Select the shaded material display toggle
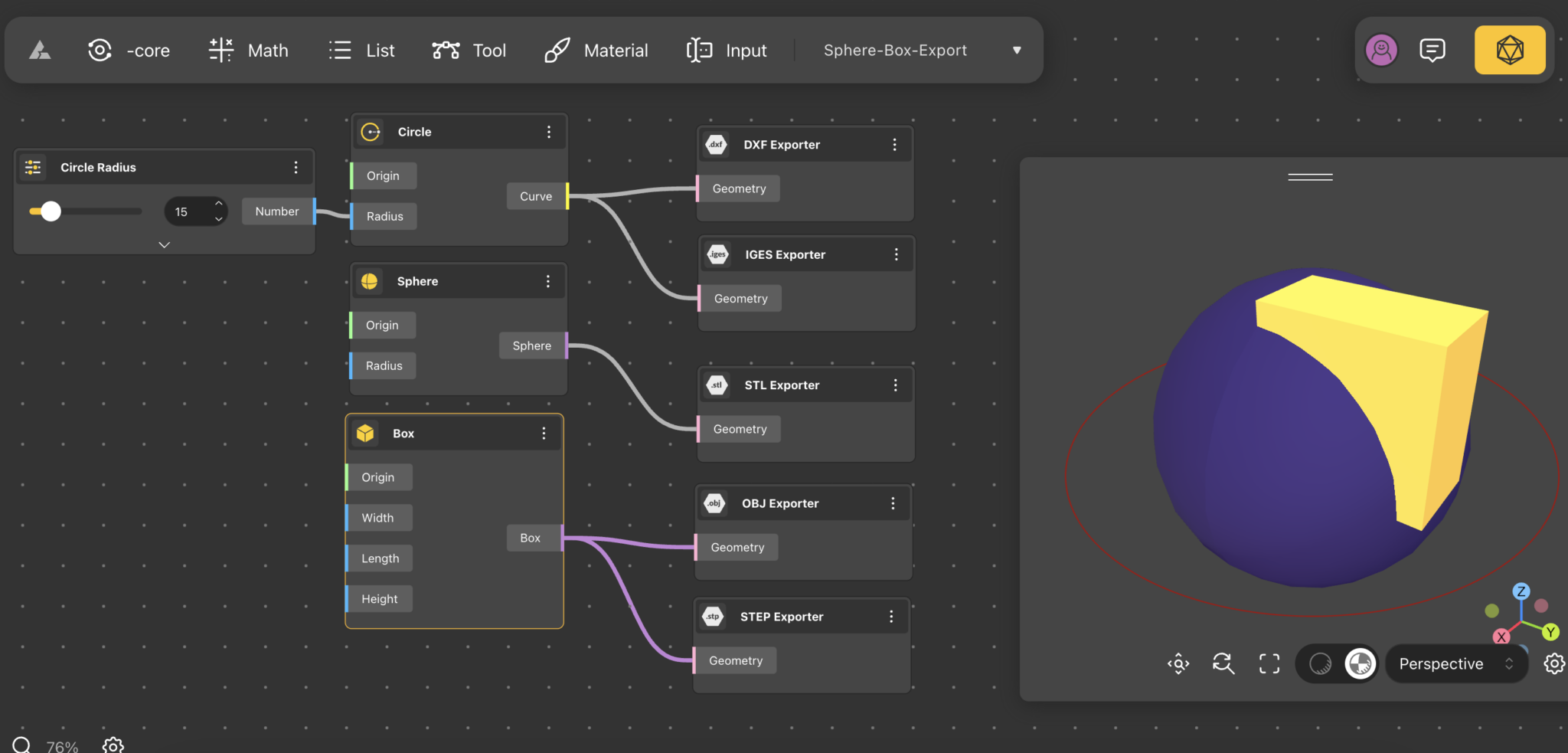 coord(1360,663)
